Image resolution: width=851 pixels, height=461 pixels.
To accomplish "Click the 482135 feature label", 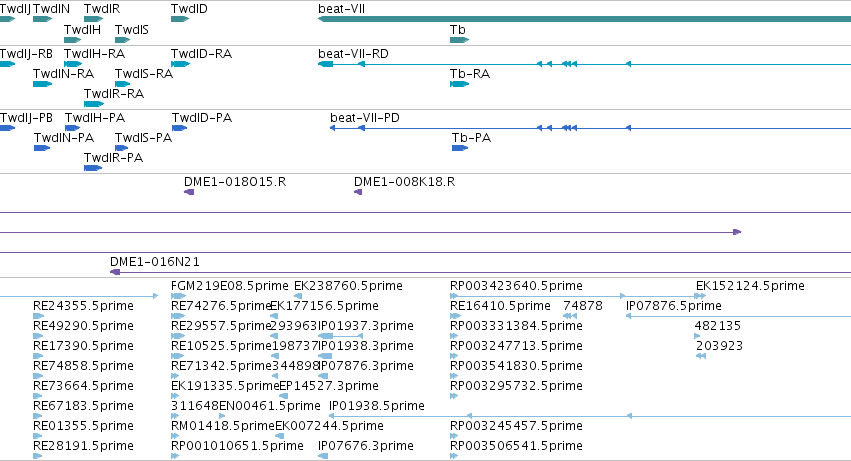I will pos(717,326).
